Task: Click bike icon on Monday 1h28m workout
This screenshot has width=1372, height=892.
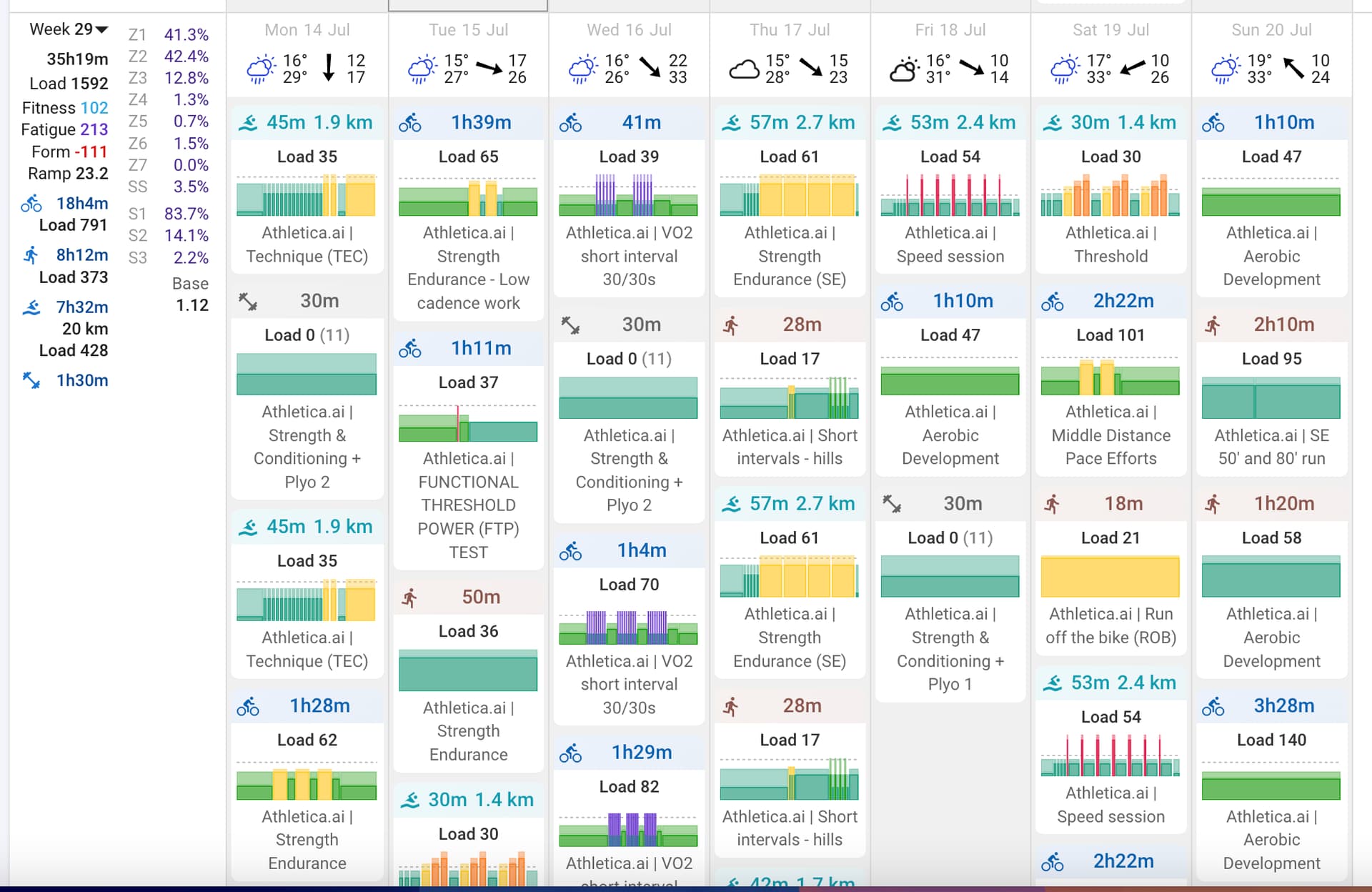Action: (248, 707)
